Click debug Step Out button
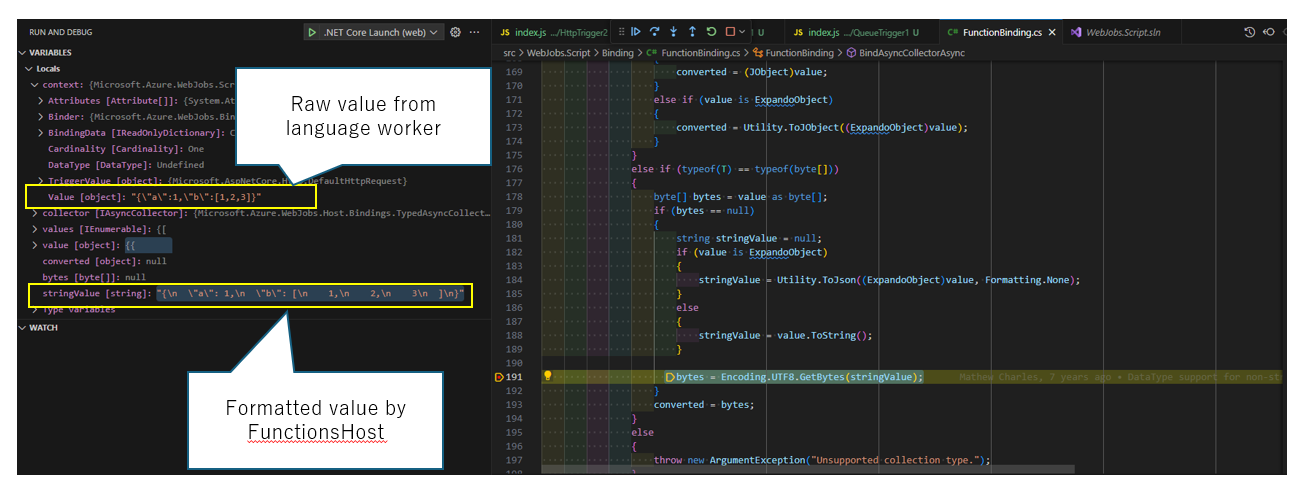Image resolution: width=1307 pixels, height=477 pixels. (x=692, y=32)
